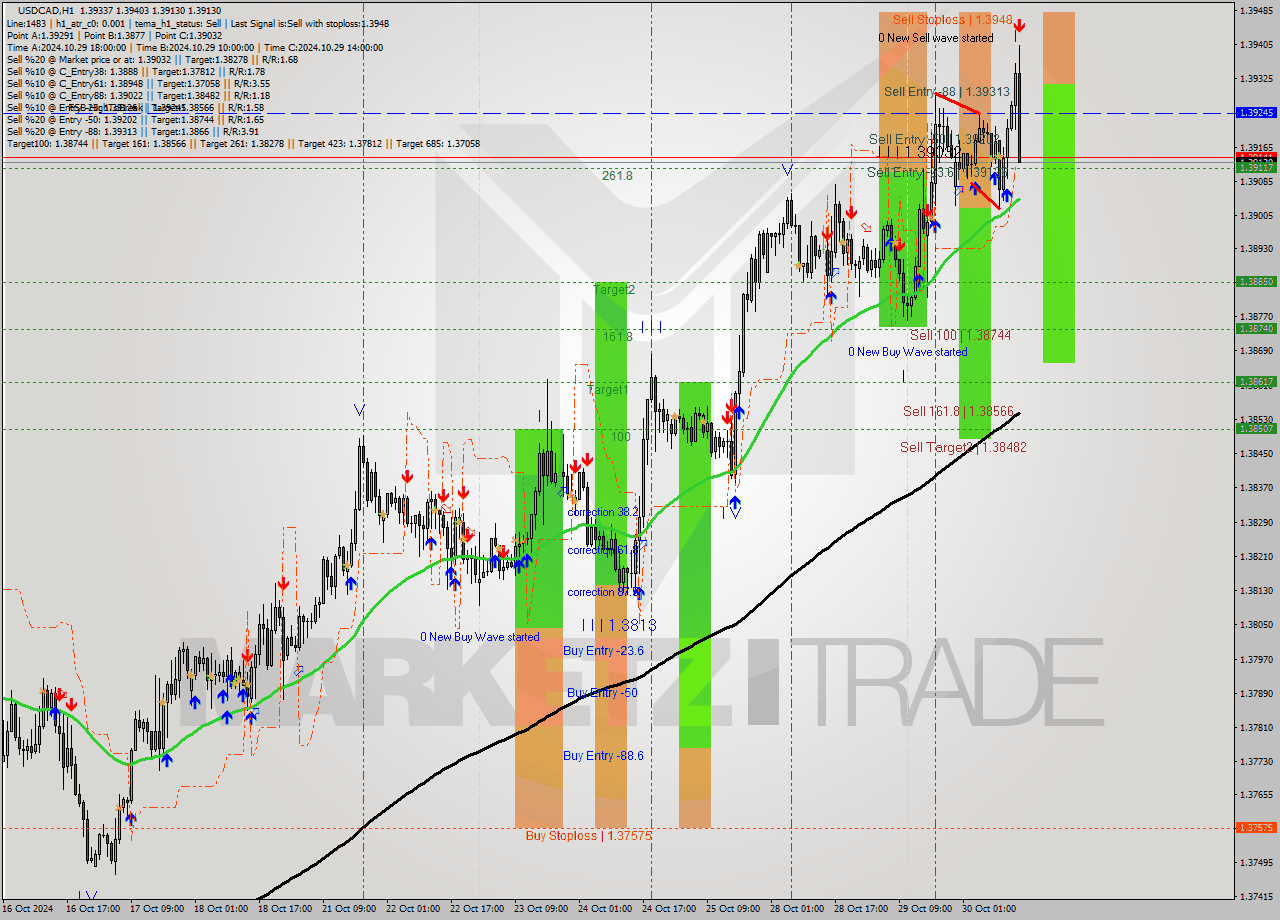The height and width of the screenshot is (920, 1280).
Task: Click the Sell %10 @ C_Entry61 line
Action: point(137,83)
